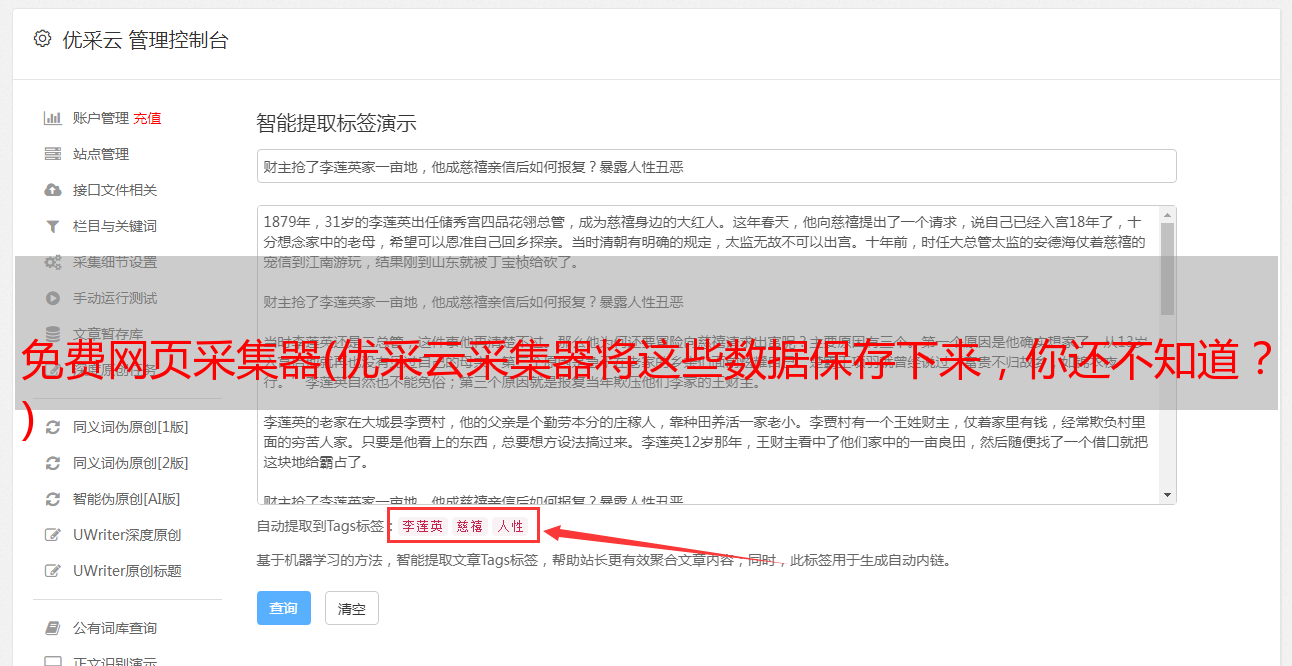Click the 充值 recharge link
Screen dimensions: 1292x666
pyautogui.click(x=147, y=118)
